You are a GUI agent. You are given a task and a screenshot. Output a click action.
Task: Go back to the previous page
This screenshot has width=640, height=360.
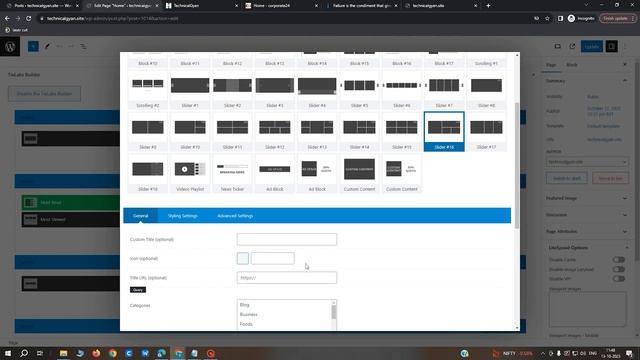pyautogui.click(x=7, y=18)
